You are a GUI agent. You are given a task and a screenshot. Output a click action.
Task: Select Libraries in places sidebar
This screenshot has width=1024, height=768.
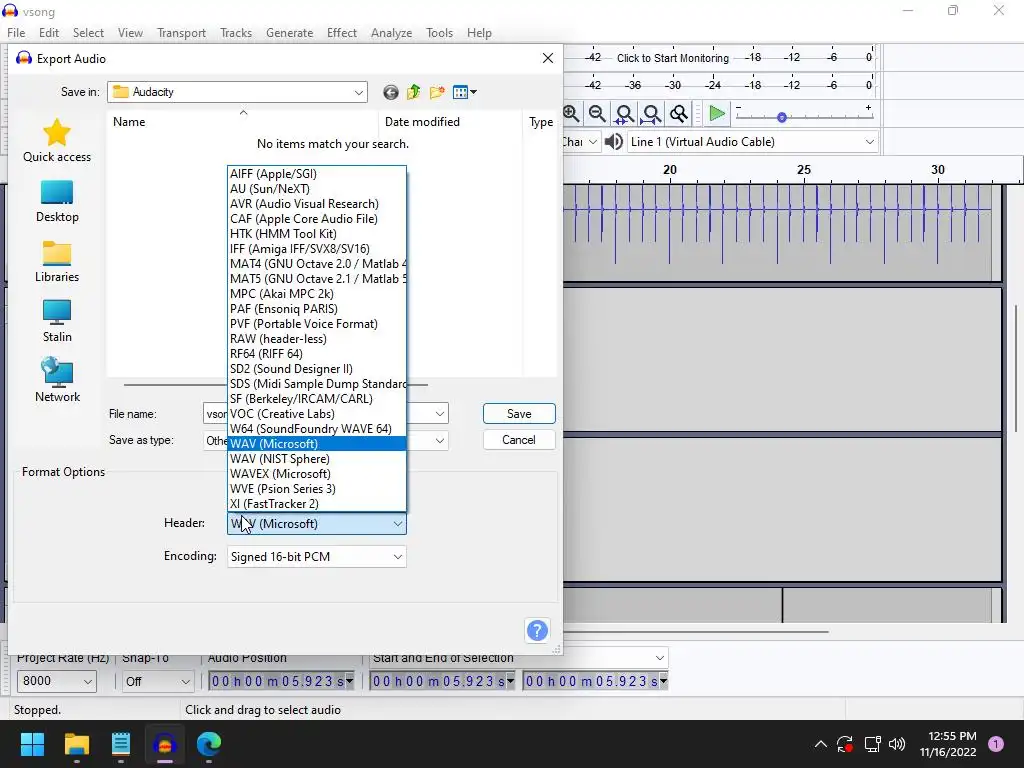pyautogui.click(x=57, y=261)
